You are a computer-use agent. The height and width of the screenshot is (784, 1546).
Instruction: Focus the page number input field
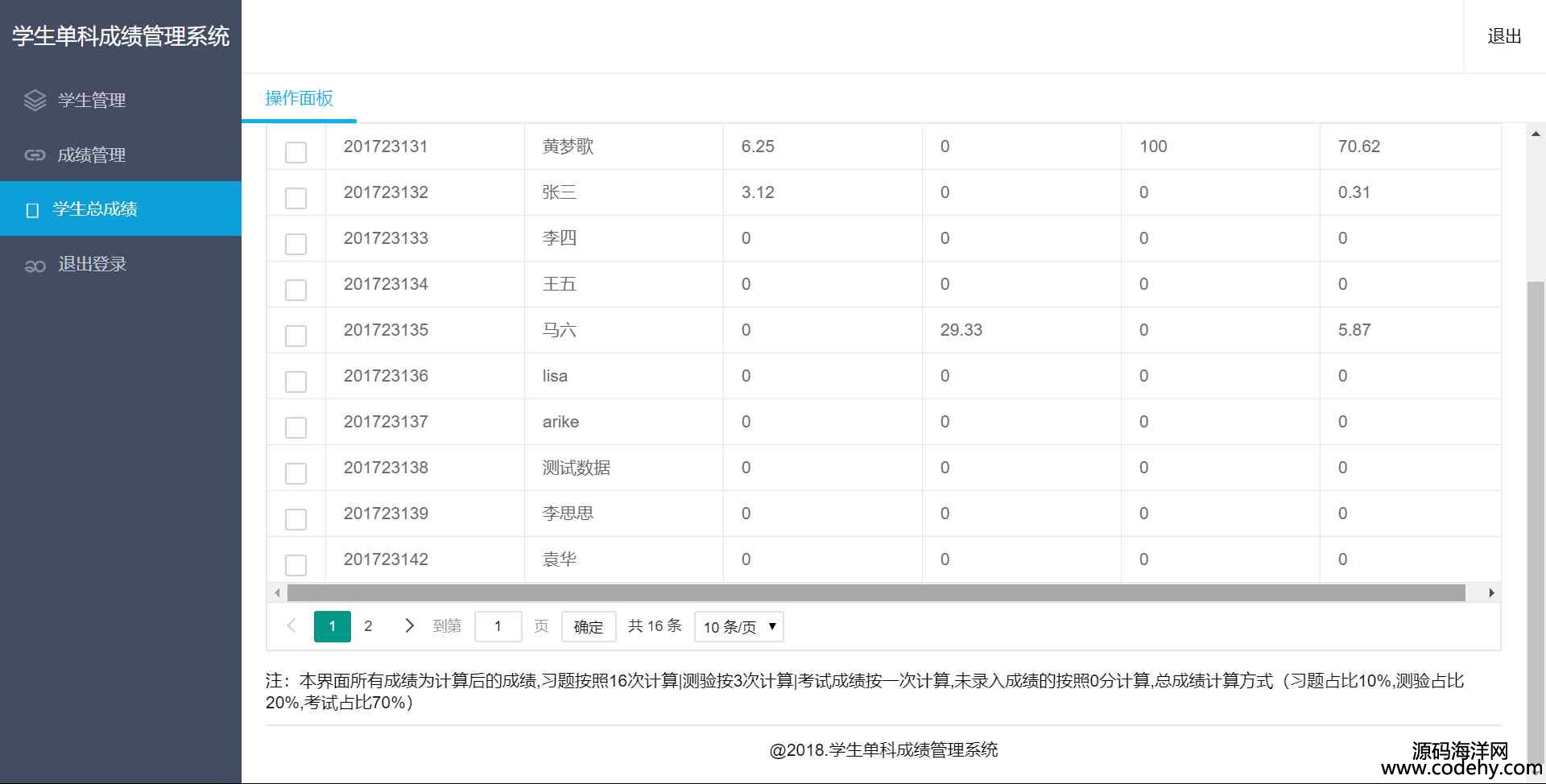coord(498,626)
